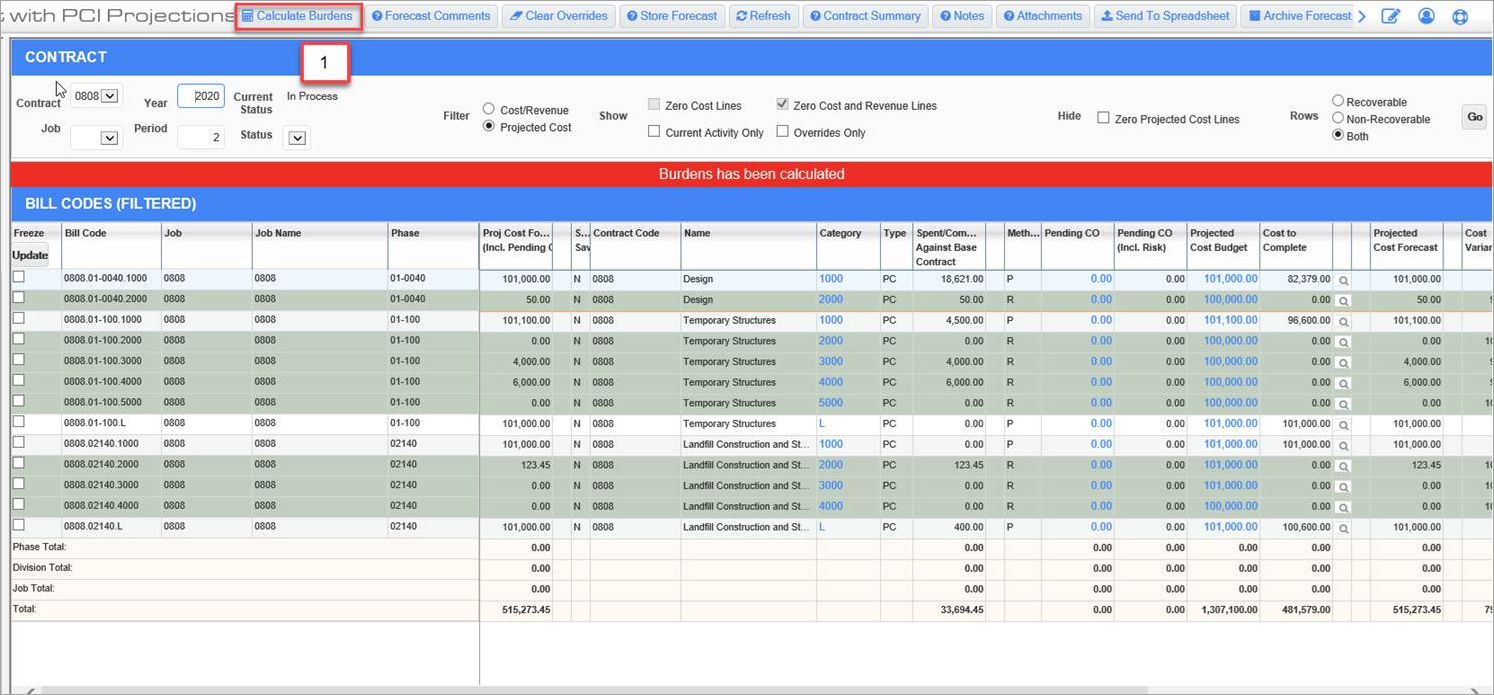
Task: Open the Job dropdown
Action: [x=109, y=138]
